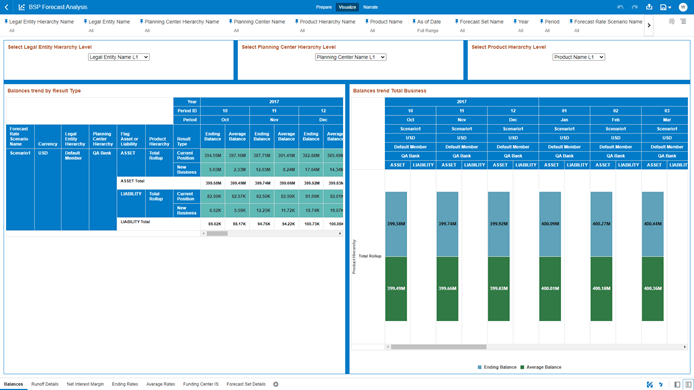694x390 pixels.
Task: Click pin icon of Product Name filter
Action: (367, 21)
